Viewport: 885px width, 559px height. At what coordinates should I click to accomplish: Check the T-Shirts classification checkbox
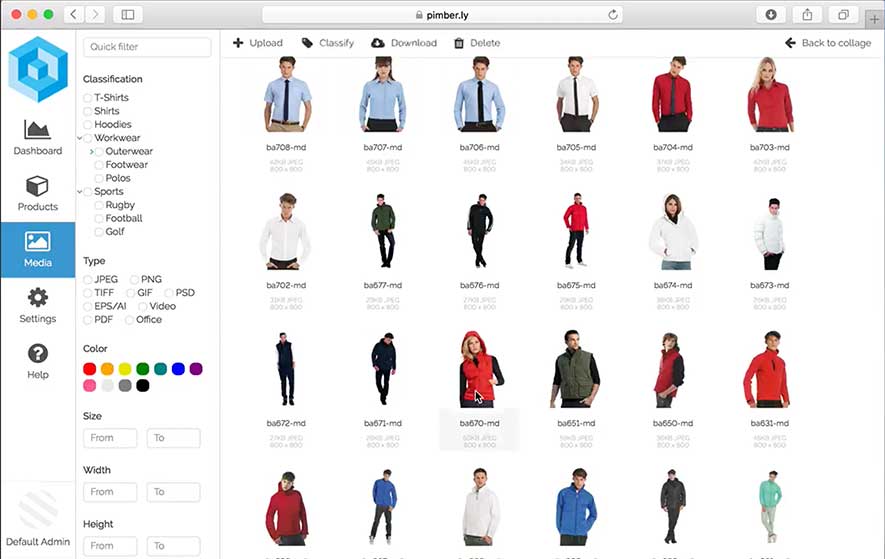coord(88,98)
